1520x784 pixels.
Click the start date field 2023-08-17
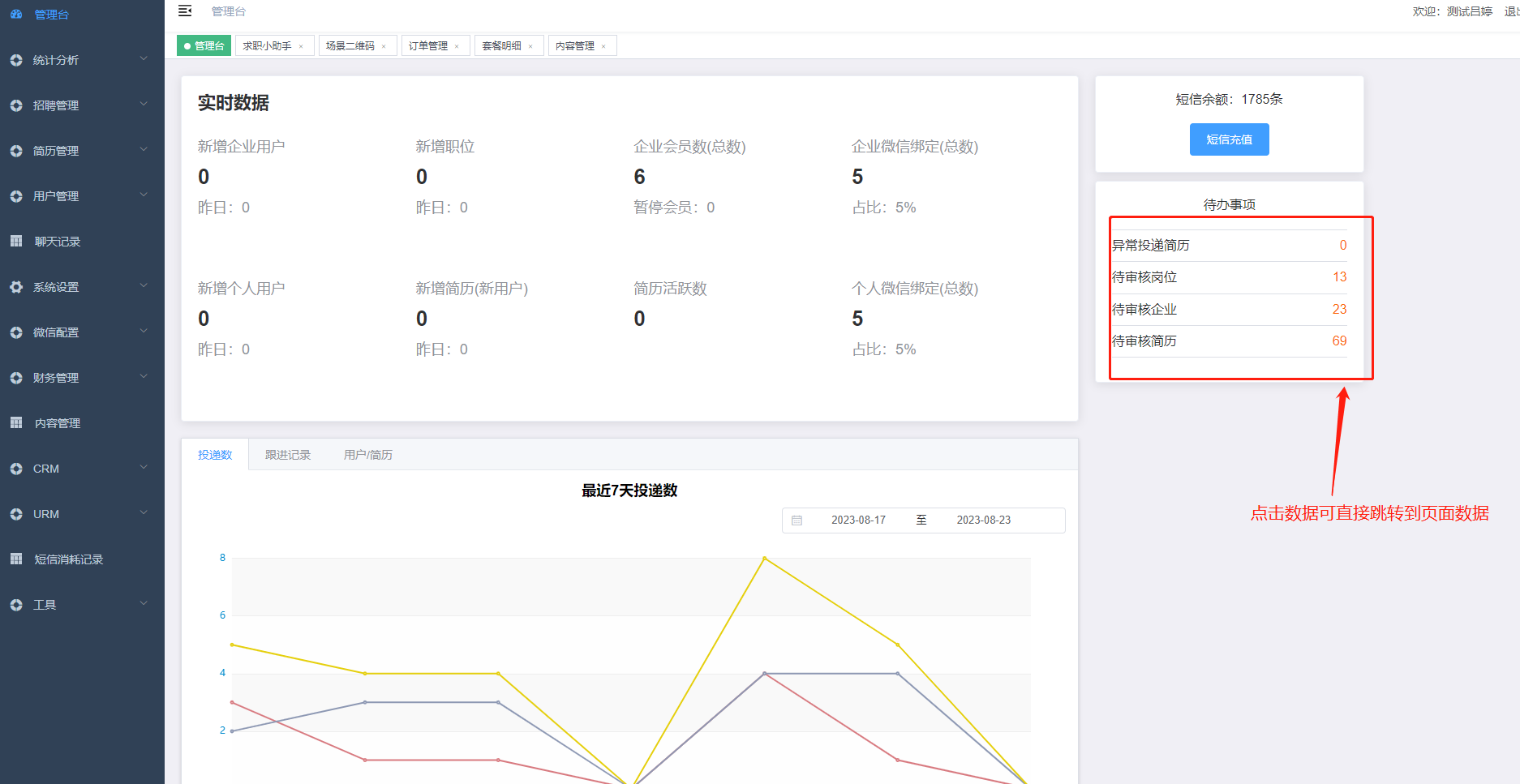858,521
